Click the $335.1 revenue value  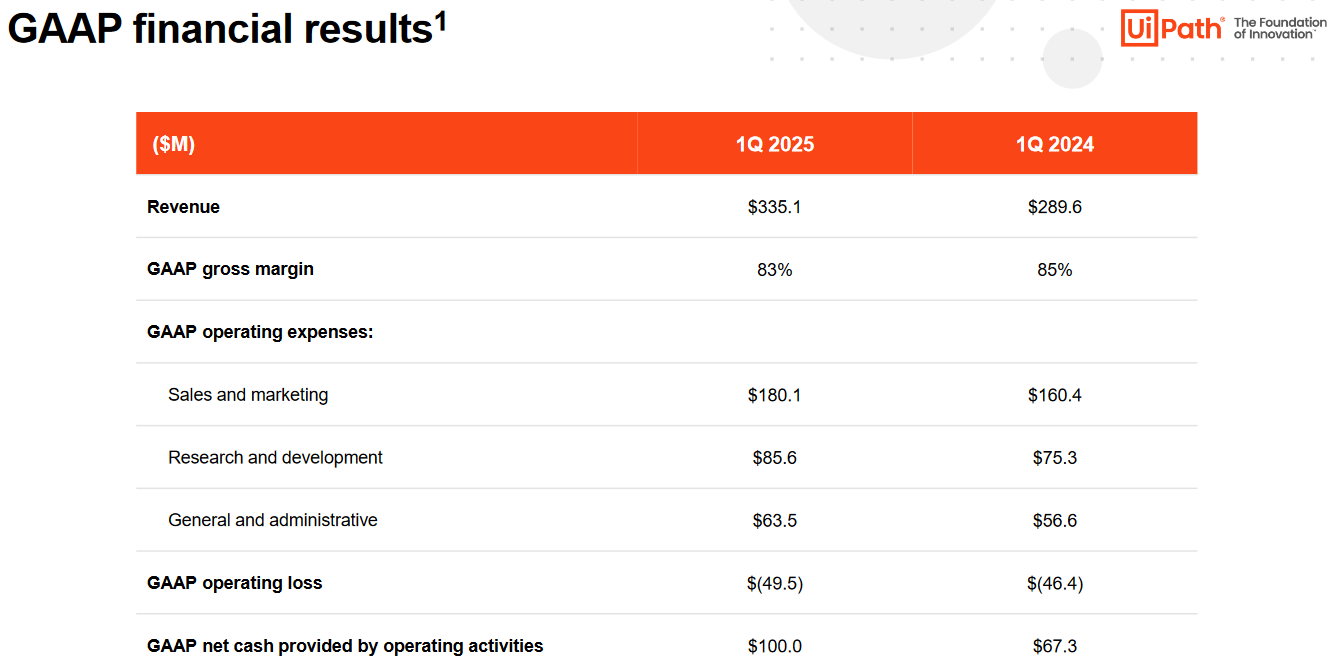[775, 207]
